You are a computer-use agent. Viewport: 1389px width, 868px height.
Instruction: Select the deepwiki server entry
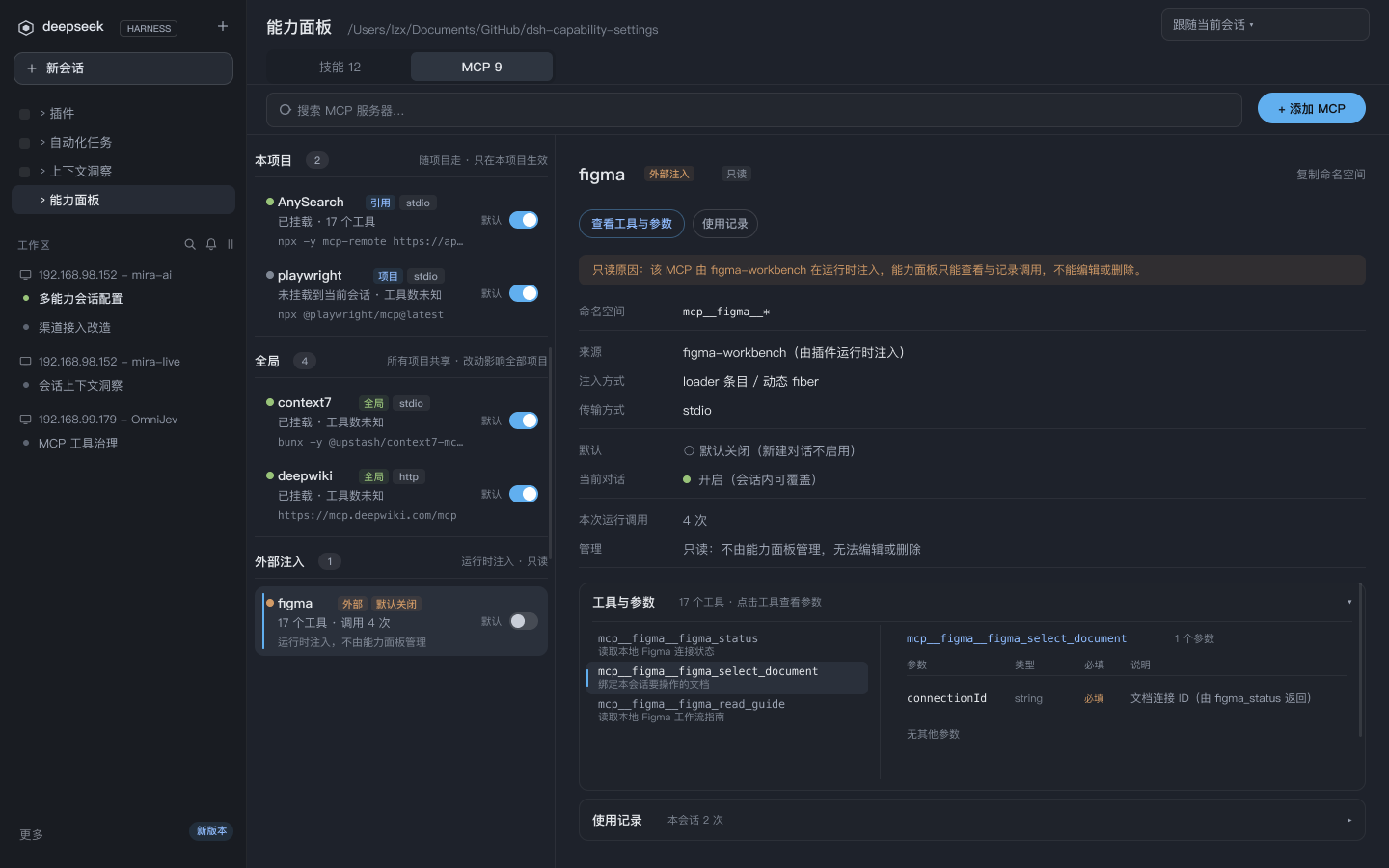pyautogui.click(x=401, y=496)
